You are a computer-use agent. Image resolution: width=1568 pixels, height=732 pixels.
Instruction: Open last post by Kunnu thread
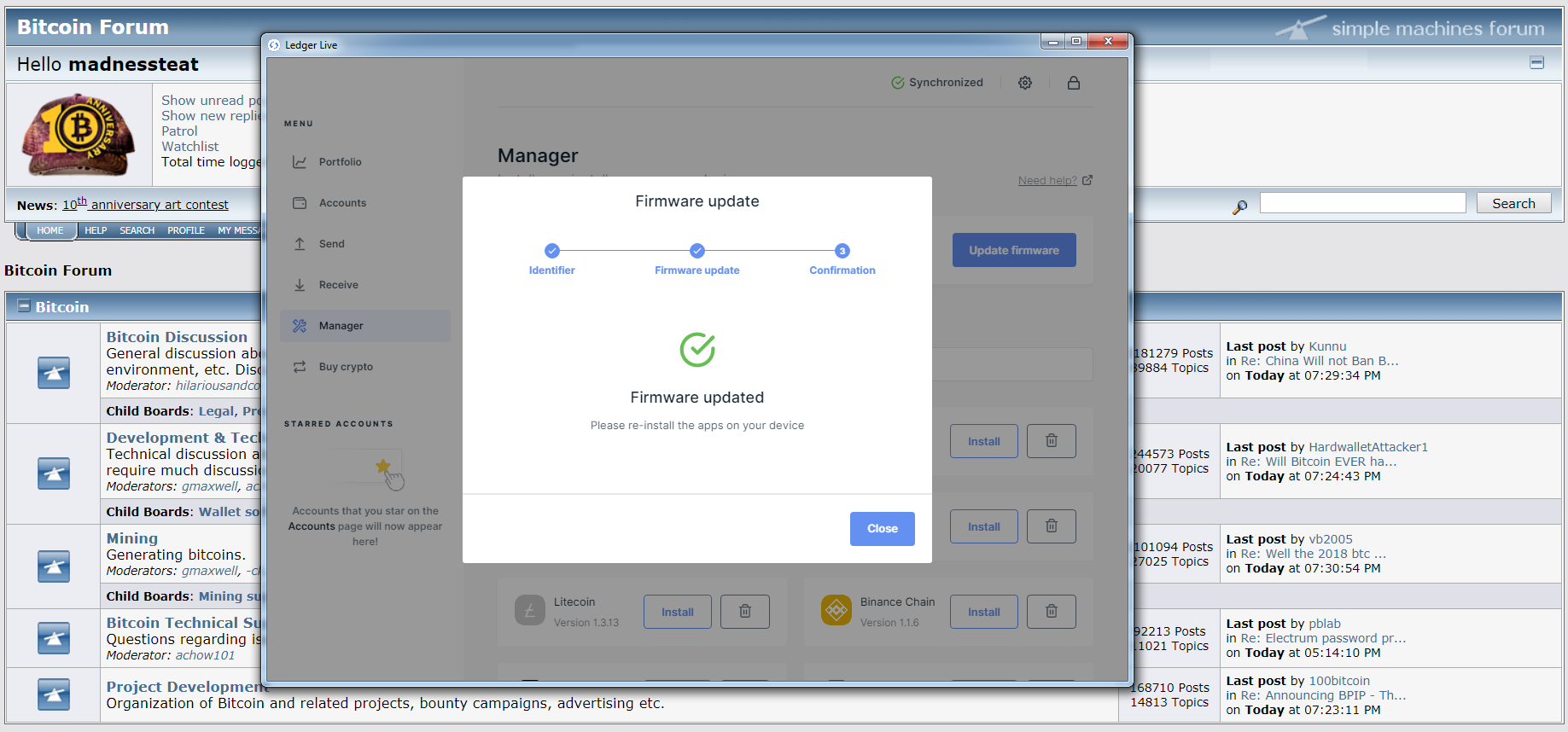1320,361
